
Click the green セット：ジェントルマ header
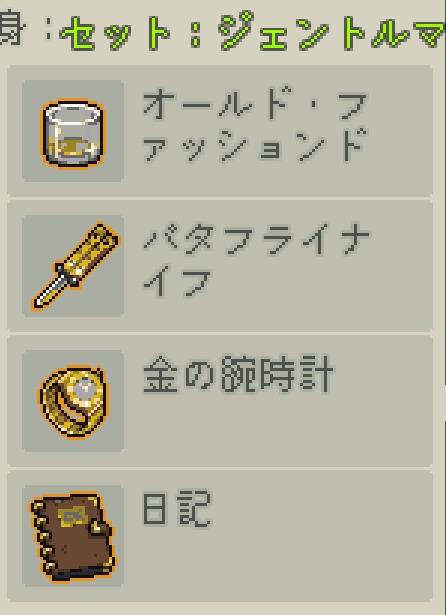coord(252,33)
